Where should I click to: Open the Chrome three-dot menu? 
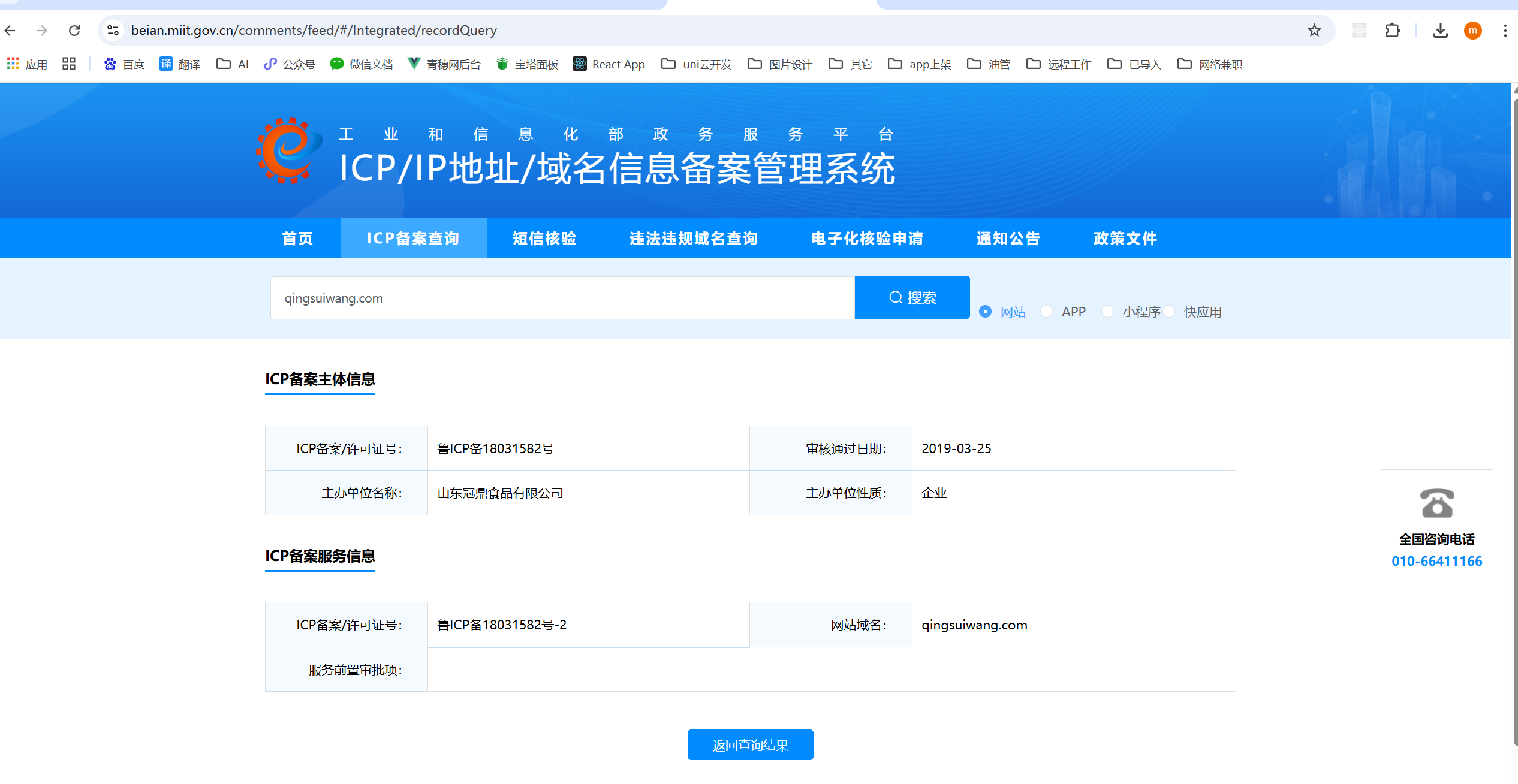(x=1505, y=30)
